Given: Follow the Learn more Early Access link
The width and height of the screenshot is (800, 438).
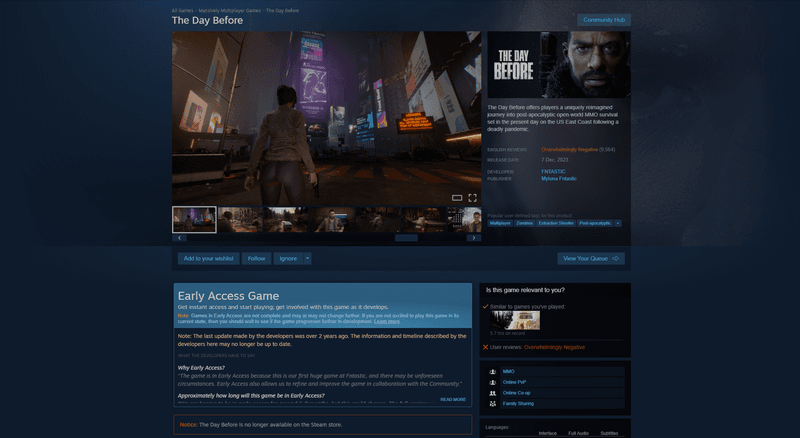Looking at the screenshot, I should click(x=386, y=322).
